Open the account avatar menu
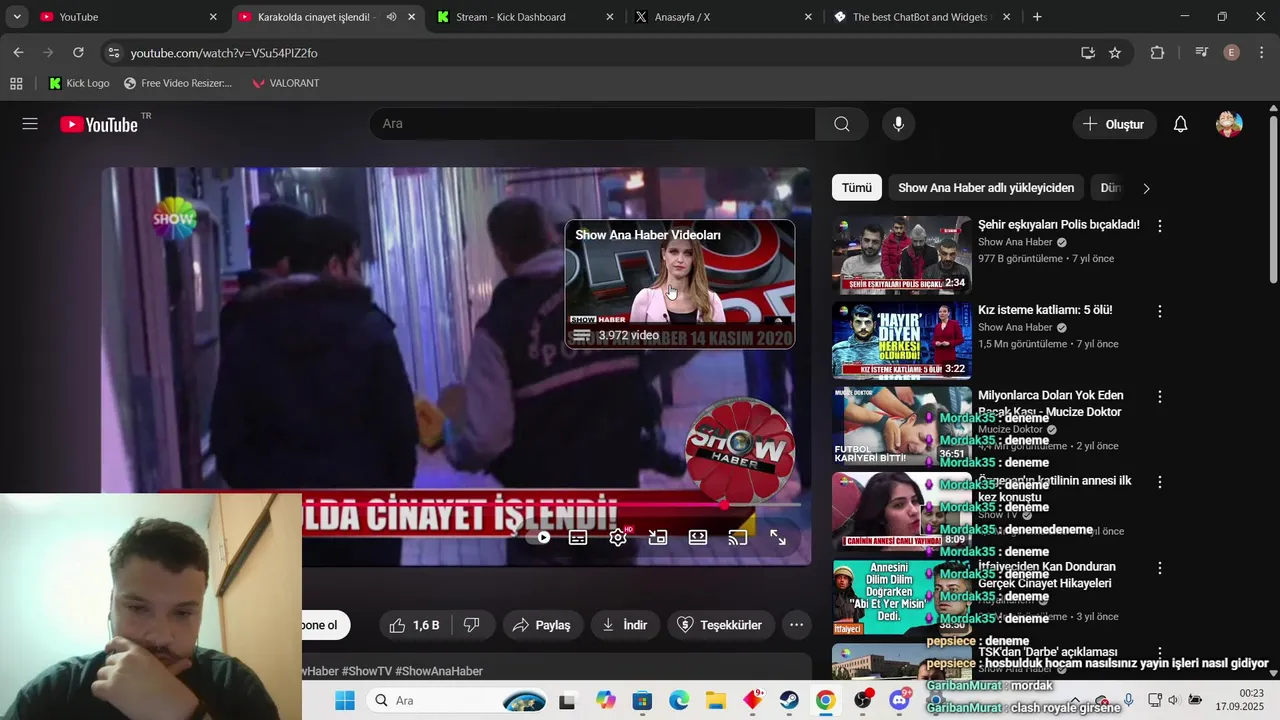Screen dimensions: 1280x720 click(1229, 124)
